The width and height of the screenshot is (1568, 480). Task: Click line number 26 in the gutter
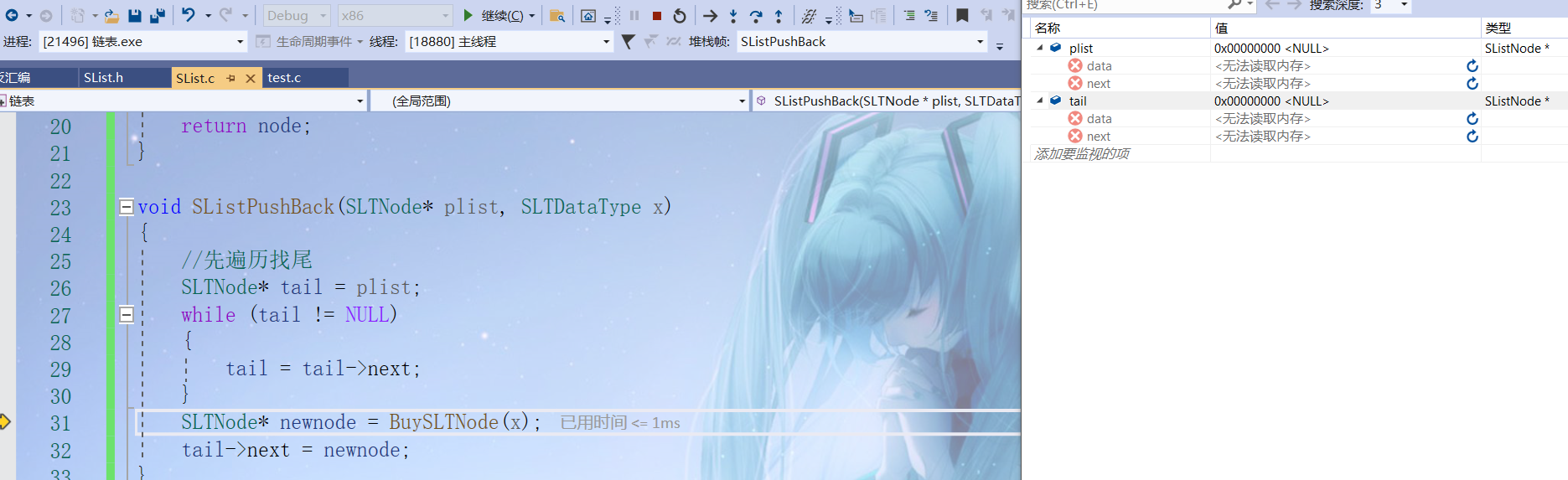tap(60, 288)
